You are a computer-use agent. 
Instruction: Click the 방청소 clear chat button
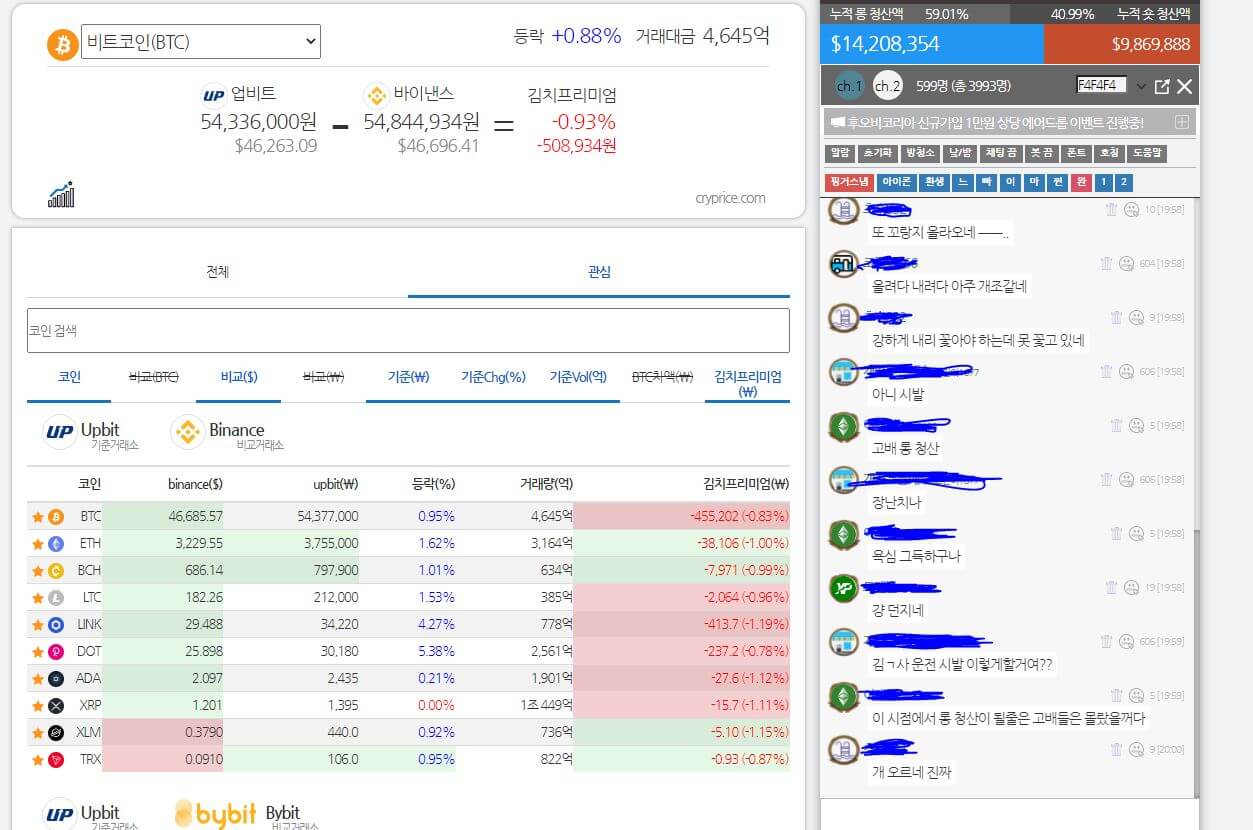[919, 154]
